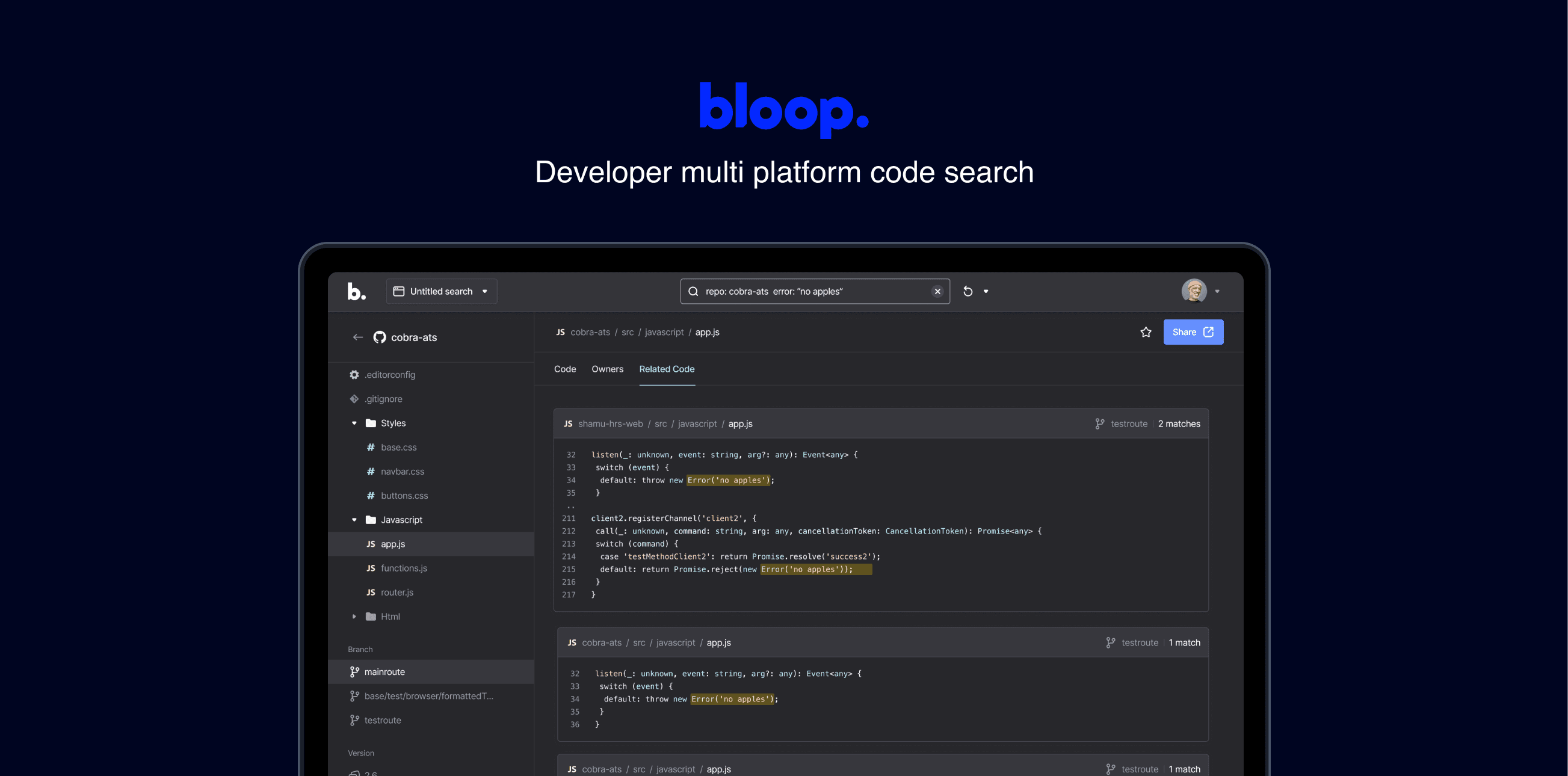Click the search history refresh icon
This screenshot has width=1568, height=776.
coord(968,291)
